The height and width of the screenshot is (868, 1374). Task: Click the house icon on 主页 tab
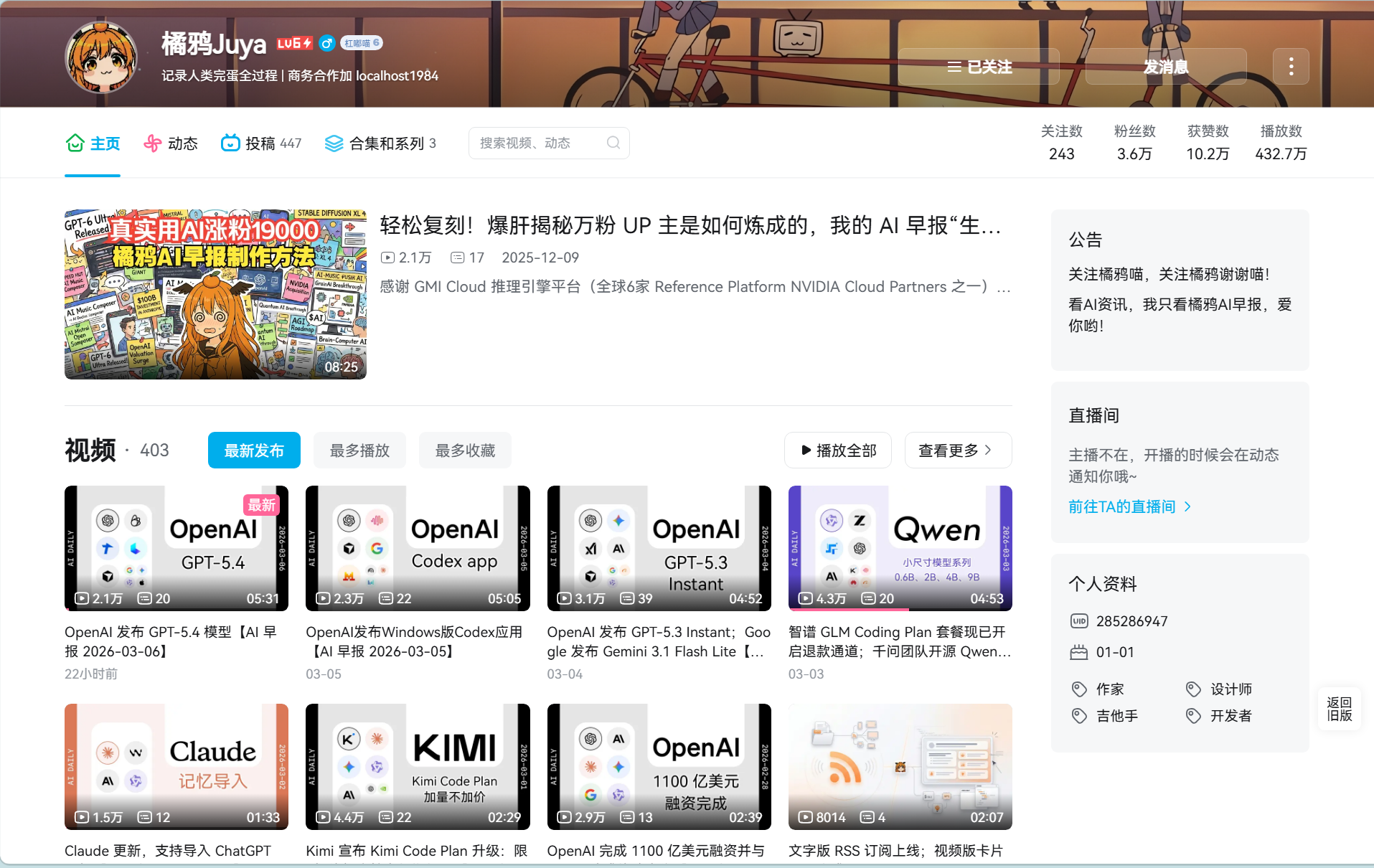coord(75,143)
